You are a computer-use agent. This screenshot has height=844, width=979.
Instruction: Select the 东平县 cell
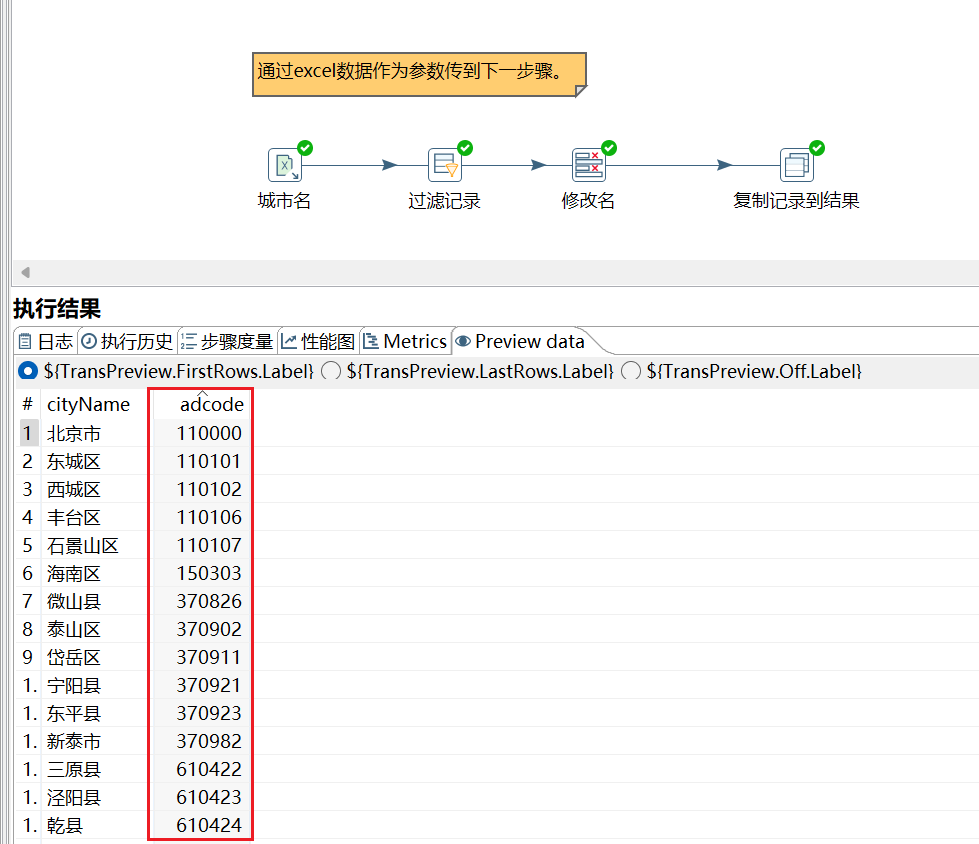tap(74, 714)
